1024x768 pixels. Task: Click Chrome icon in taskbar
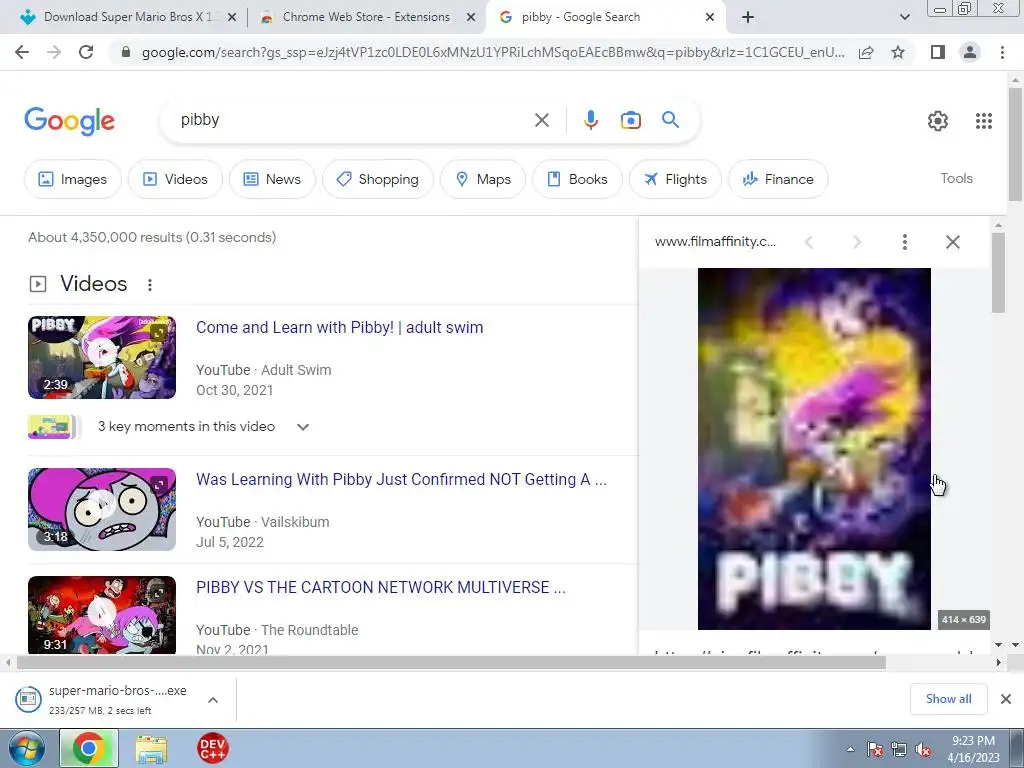click(89, 748)
